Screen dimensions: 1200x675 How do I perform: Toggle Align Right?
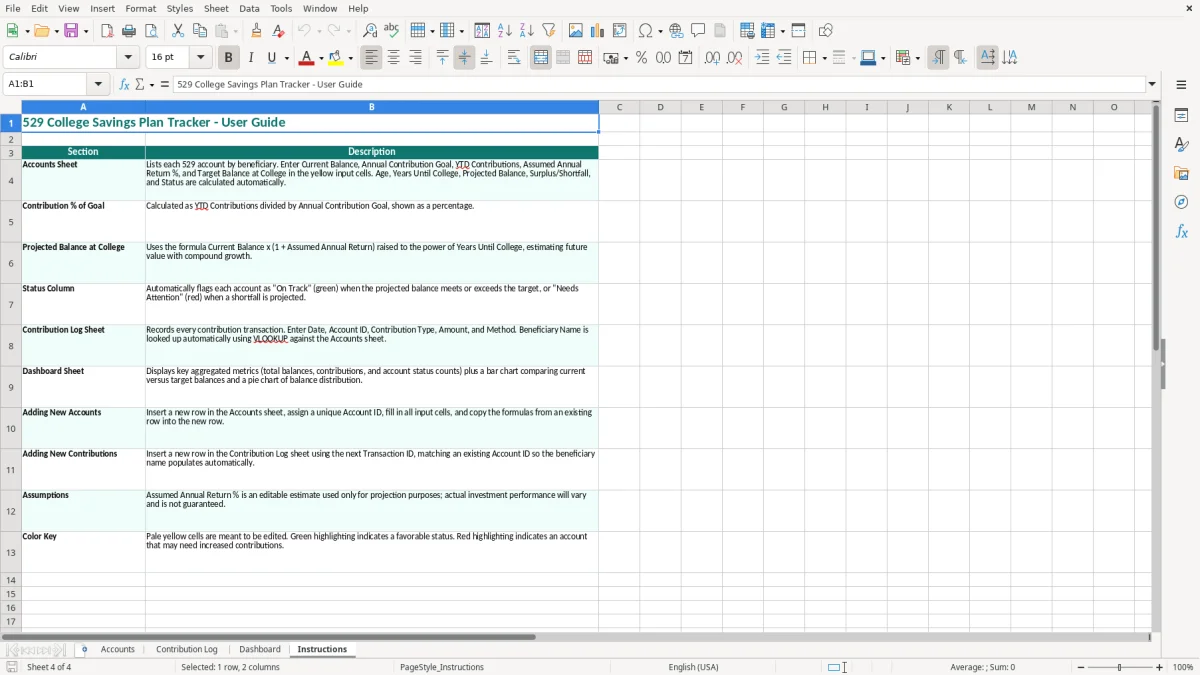coord(415,58)
